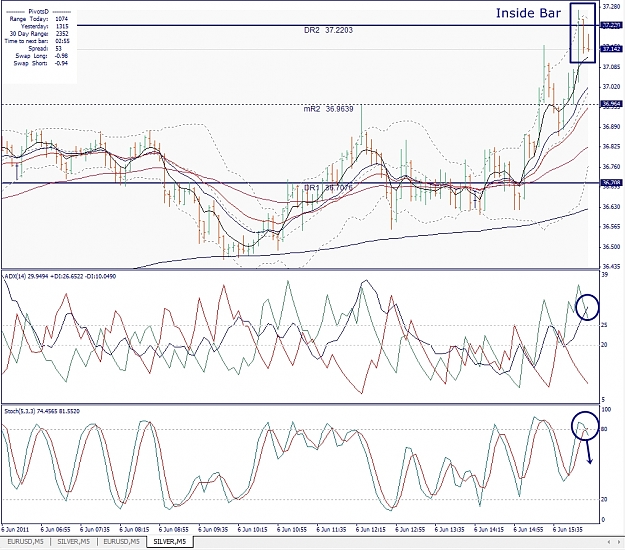This screenshot has width=625, height=550.
Task: Open the inactive SILVER,M5 chart tab
Action: click(x=74, y=542)
